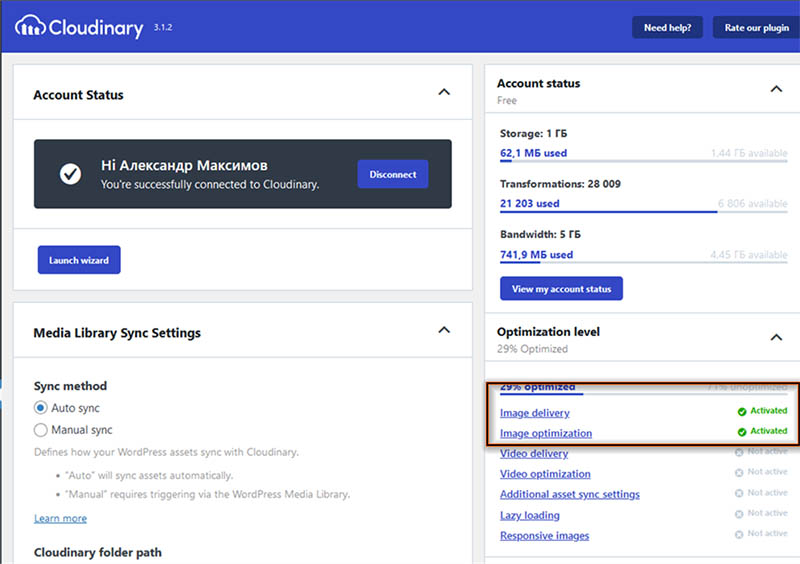Click Not active icon for Additional asset sync

point(739,493)
